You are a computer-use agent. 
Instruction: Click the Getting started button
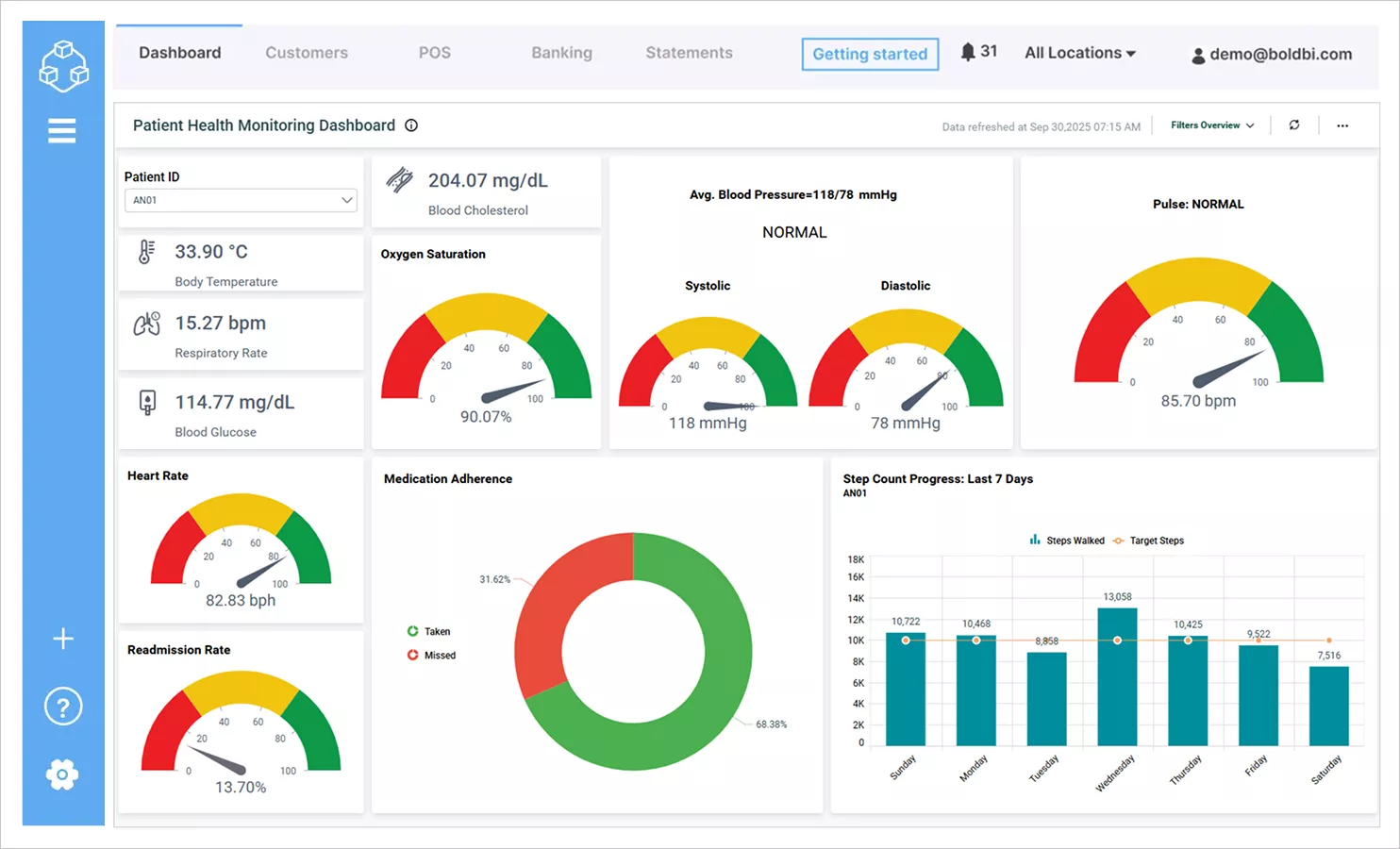[x=869, y=54]
